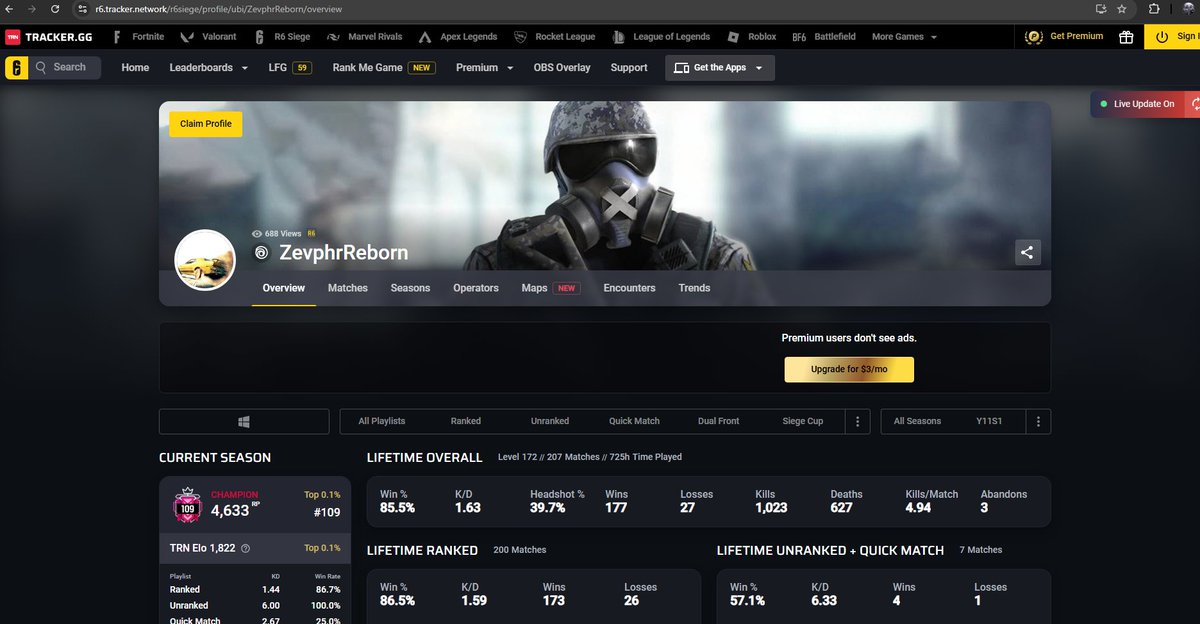
Task: Switch to the Seasons tab
Action: [410, 288]
